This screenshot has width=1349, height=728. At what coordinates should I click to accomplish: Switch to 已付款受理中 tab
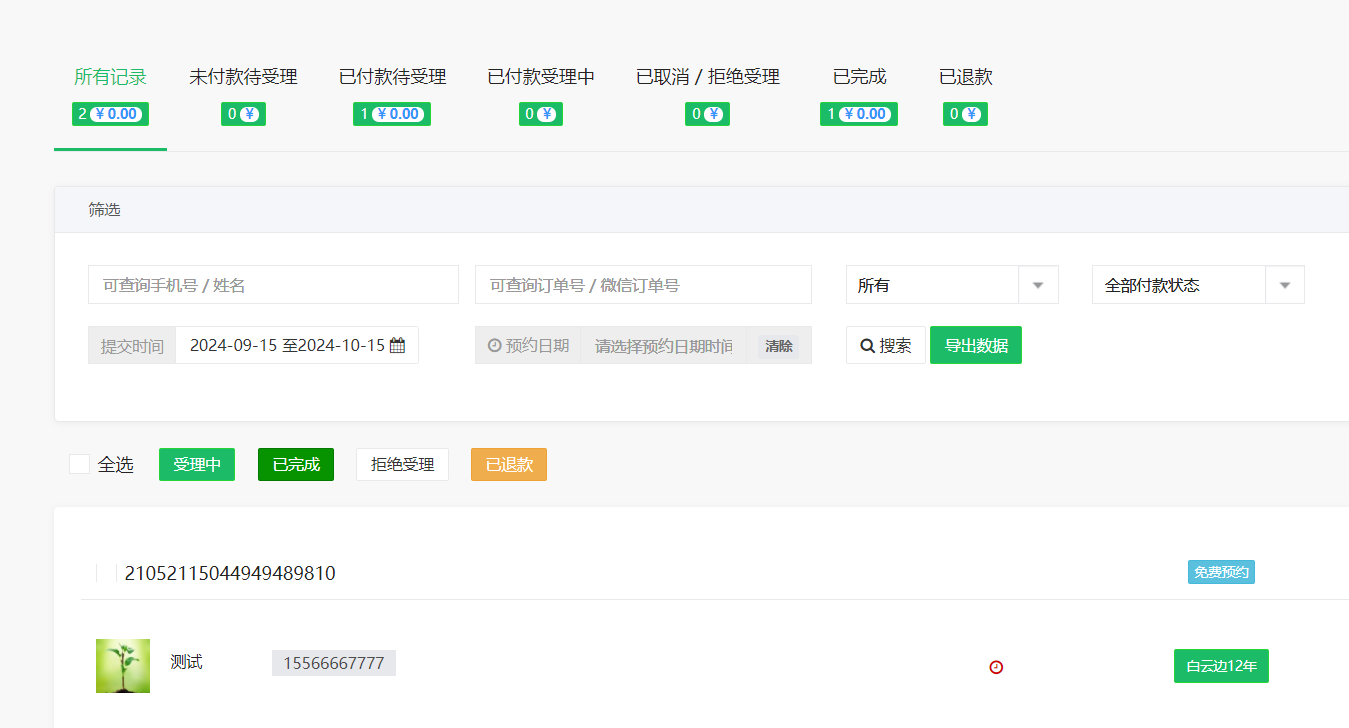coord(541,77)
